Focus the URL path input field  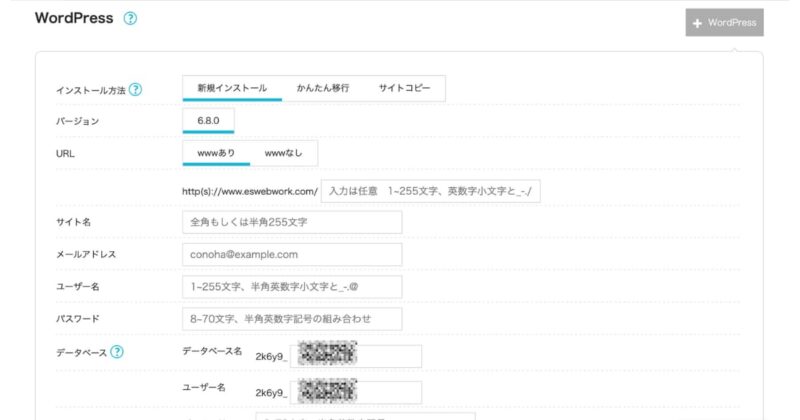[431, 191]
